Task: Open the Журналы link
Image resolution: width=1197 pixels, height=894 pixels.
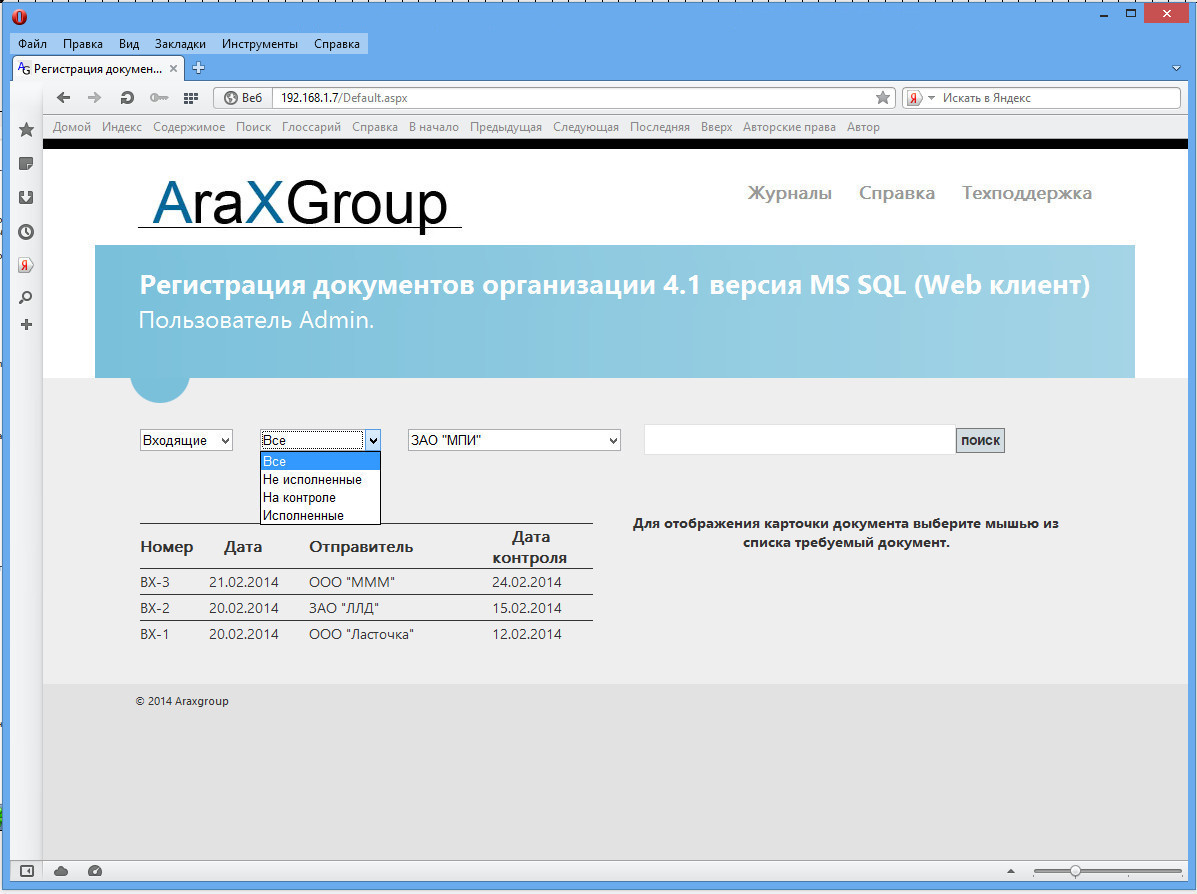Action: pos(789,193)
